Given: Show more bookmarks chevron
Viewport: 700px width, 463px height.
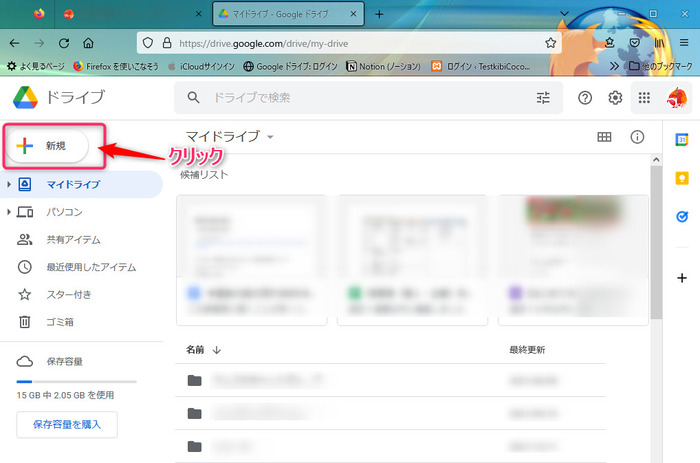Looking at the screenshot, I should pos(614,66).
